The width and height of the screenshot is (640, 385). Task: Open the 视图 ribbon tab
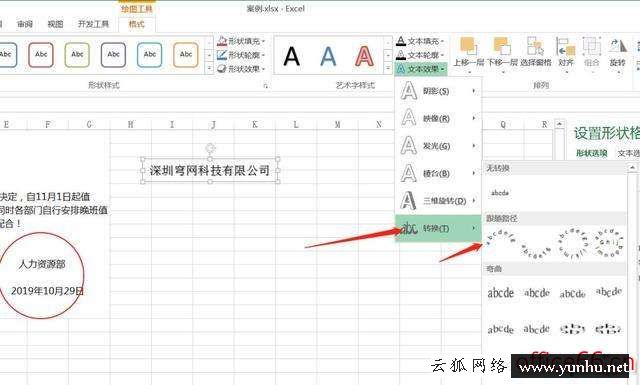tap(56, 24)
